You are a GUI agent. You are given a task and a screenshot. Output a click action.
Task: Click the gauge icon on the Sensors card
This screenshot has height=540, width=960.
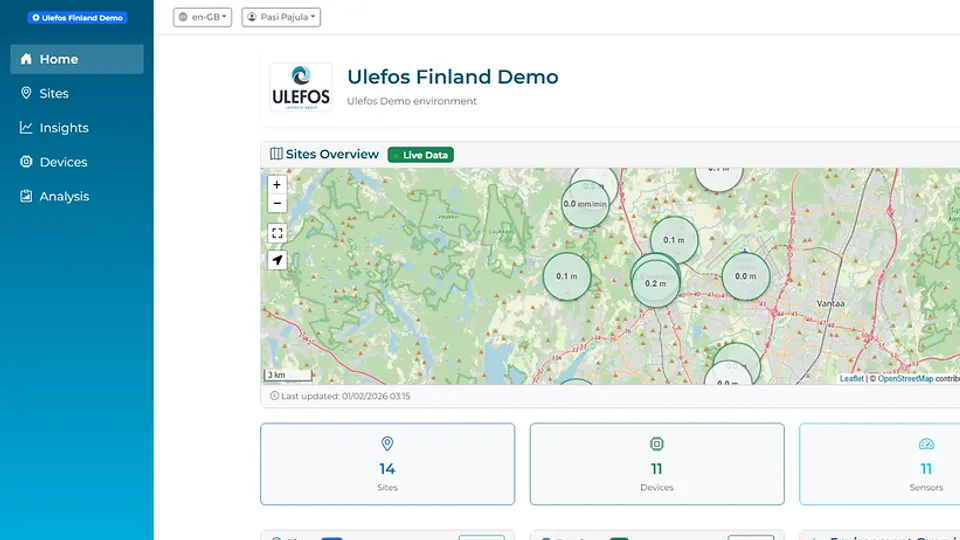click(x=926, y=444)
